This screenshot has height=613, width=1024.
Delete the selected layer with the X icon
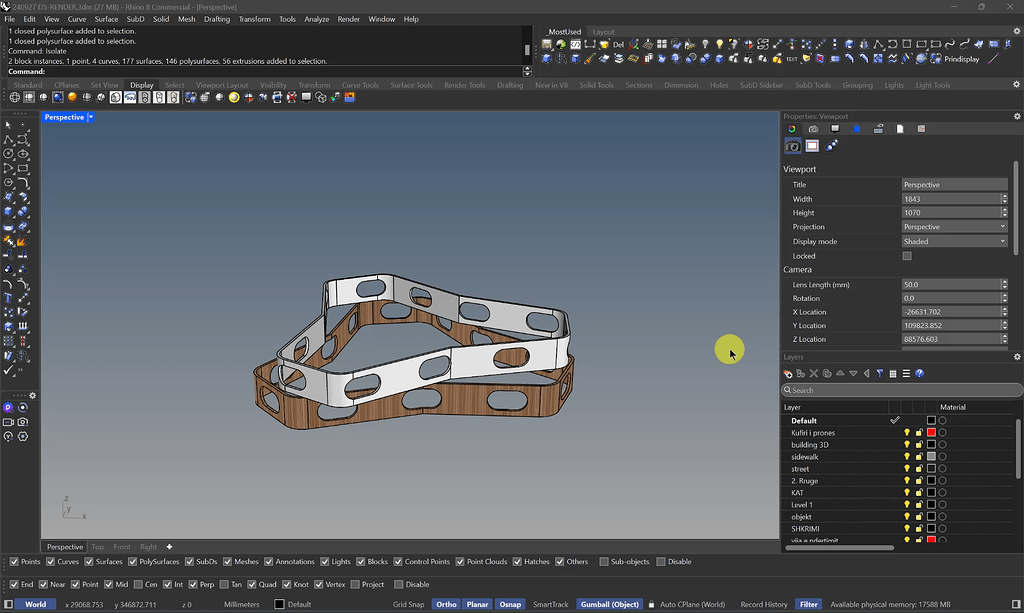coord(813,373)
